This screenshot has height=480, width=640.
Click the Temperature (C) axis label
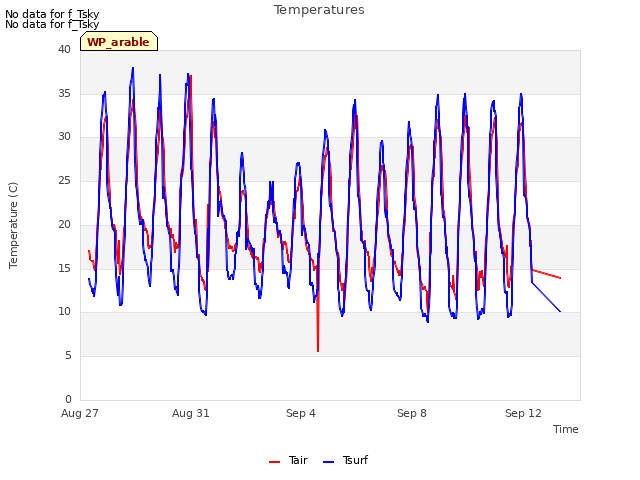[13, 225]
